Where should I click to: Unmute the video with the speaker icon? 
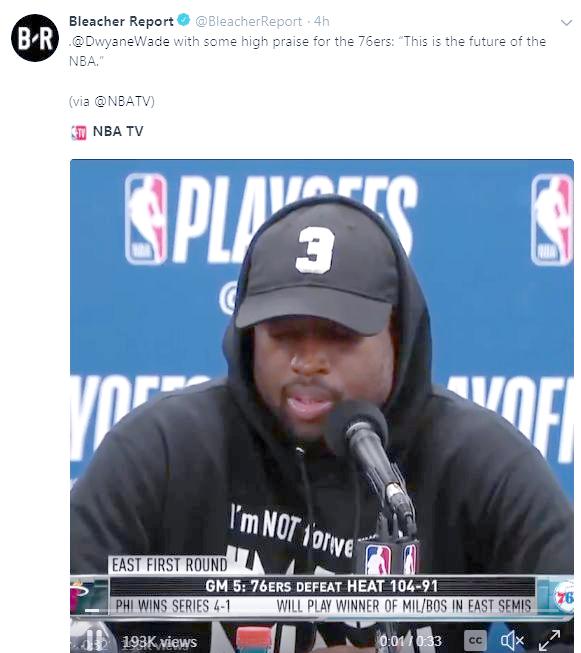[x=512, y=640]
